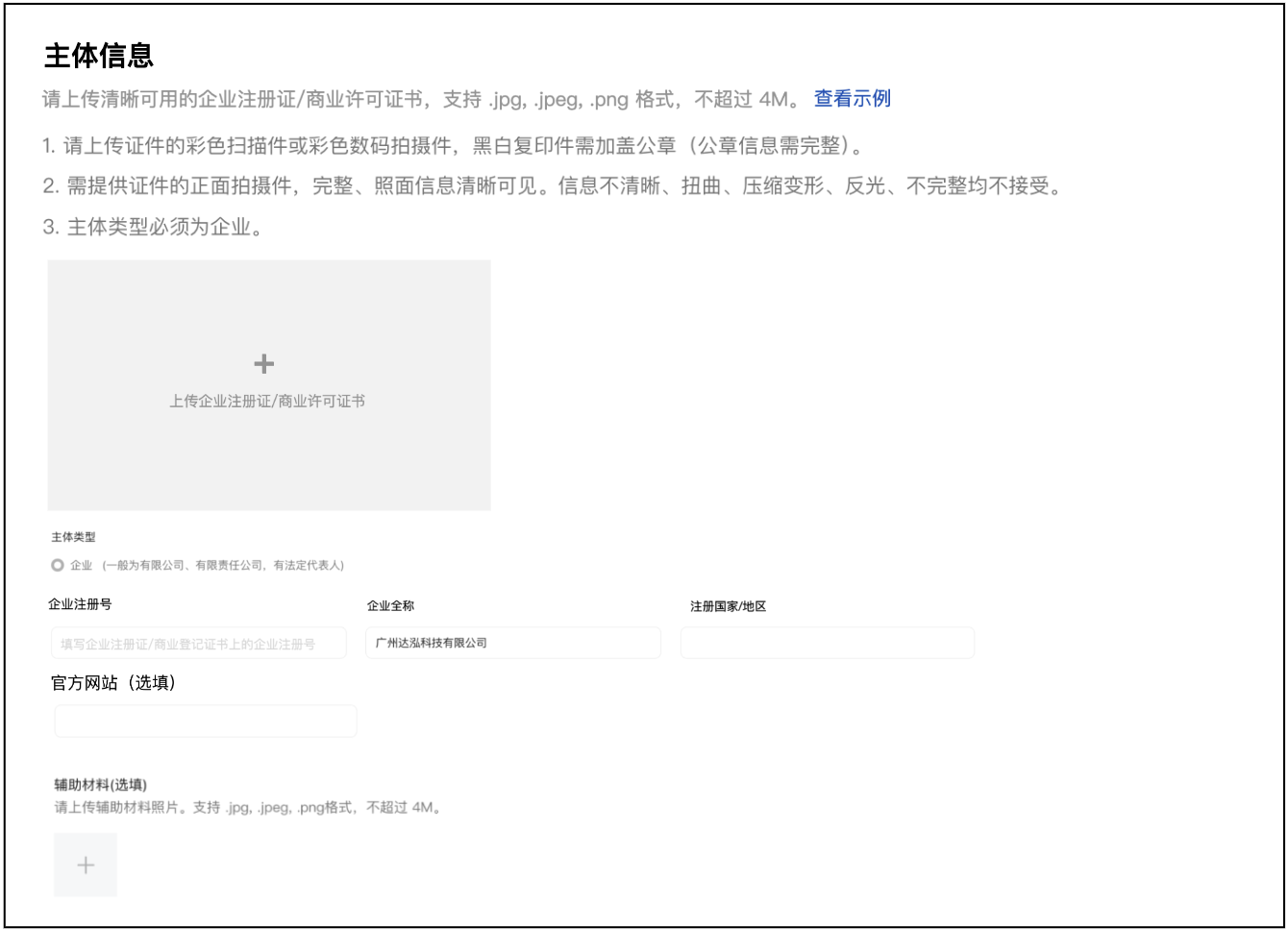Click the 上传企业注册证/商业许可证书 upload label
1288x930 pixels.
(267, 402)
